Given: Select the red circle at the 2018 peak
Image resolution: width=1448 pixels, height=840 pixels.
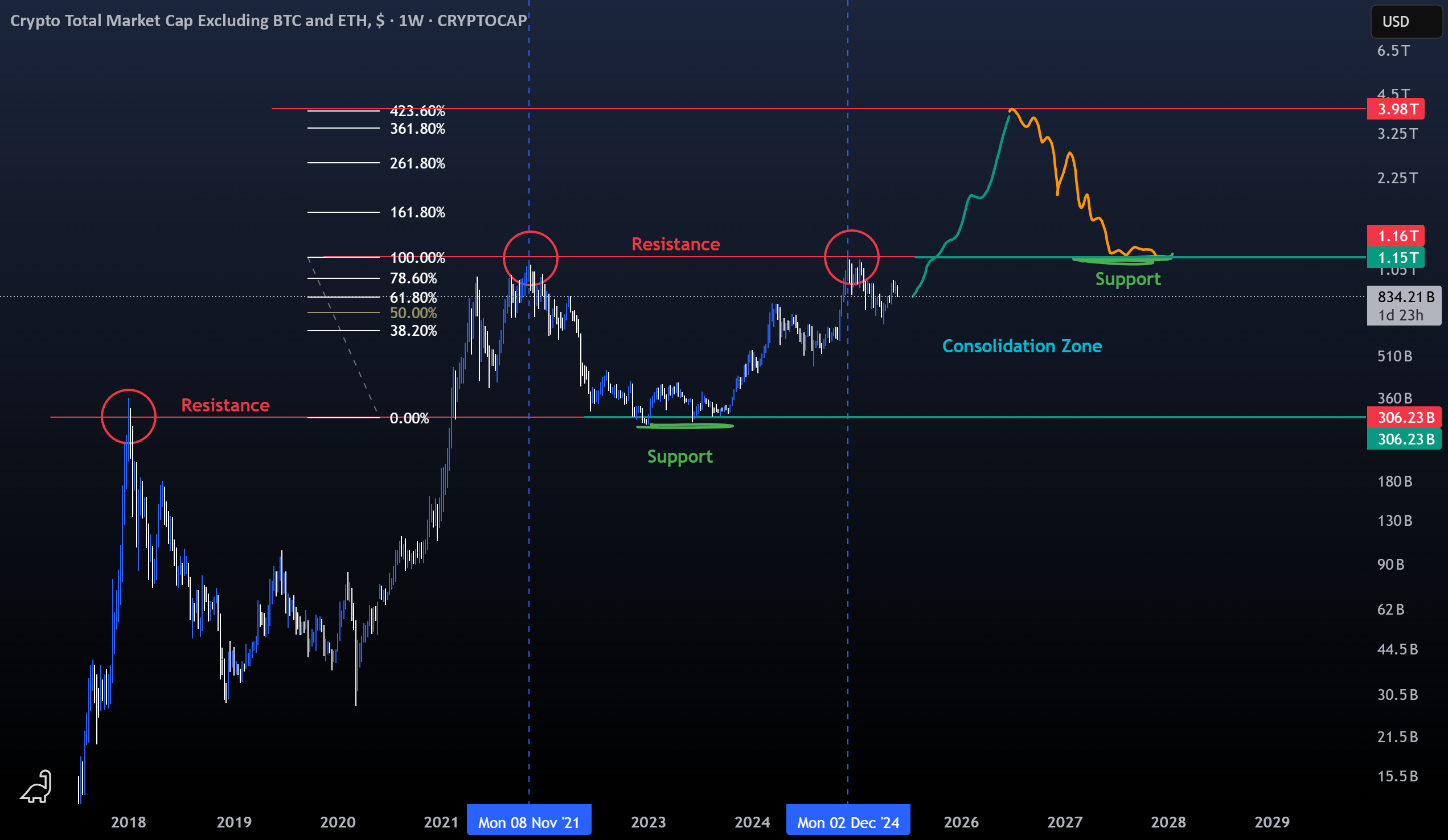Looking at the screenshot, I should coord(128,417).
